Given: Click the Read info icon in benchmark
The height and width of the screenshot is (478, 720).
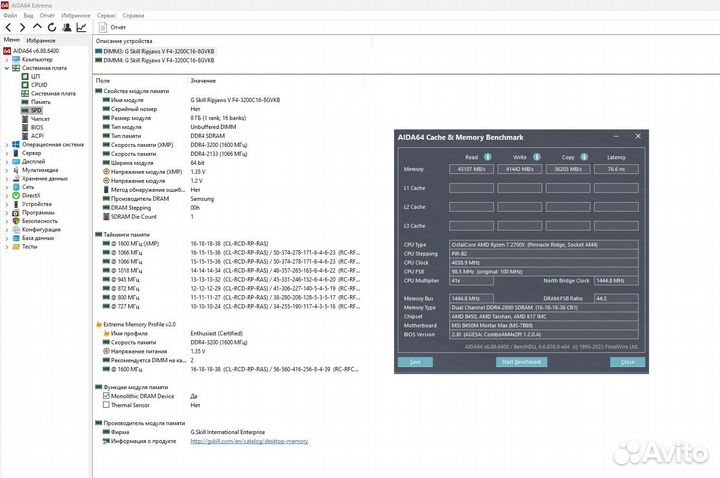Looking at the screenshot, I should point(486,157).
